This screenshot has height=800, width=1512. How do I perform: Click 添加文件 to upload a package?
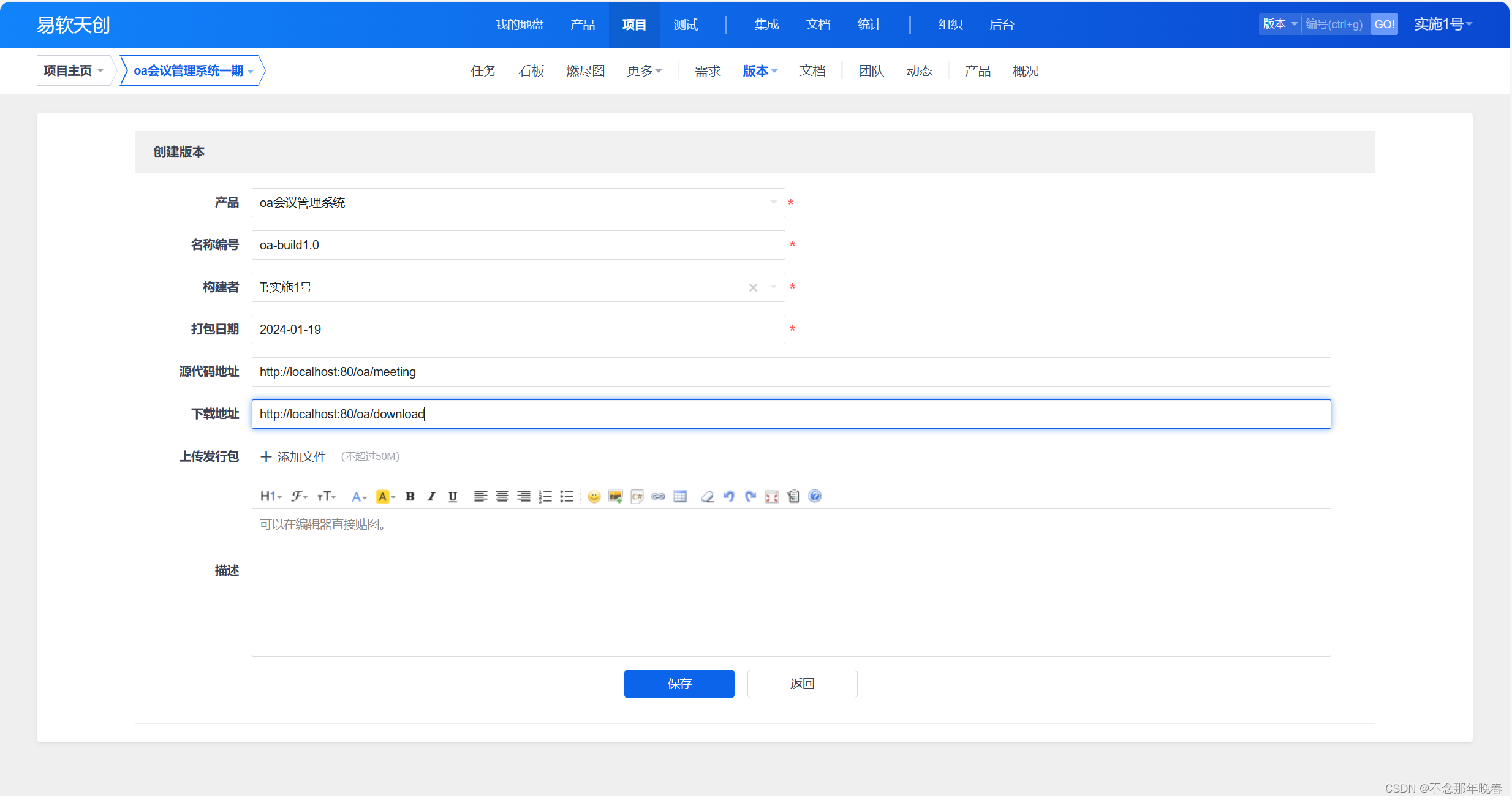293,457
